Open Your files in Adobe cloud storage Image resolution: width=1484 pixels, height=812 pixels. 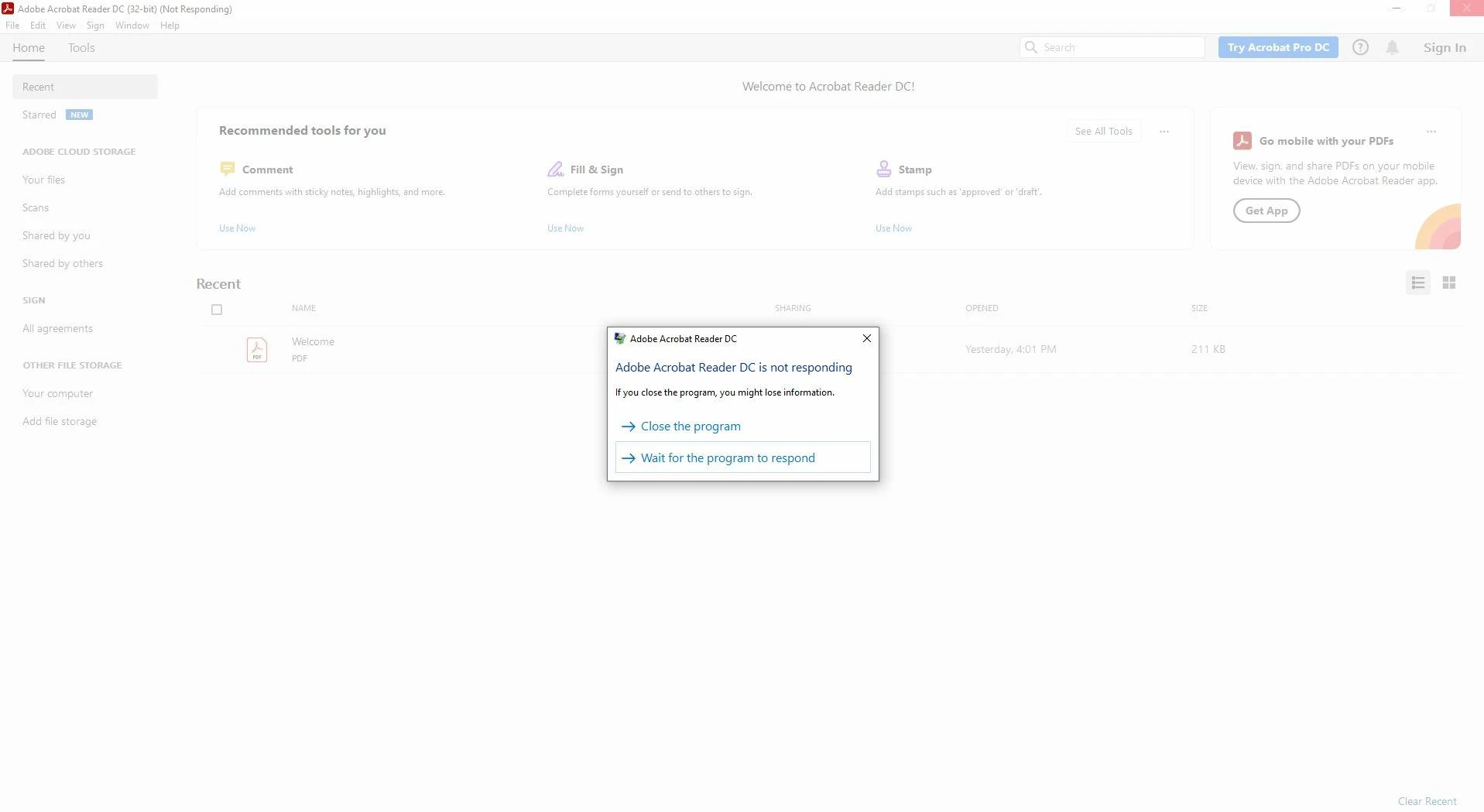[43, 180]
